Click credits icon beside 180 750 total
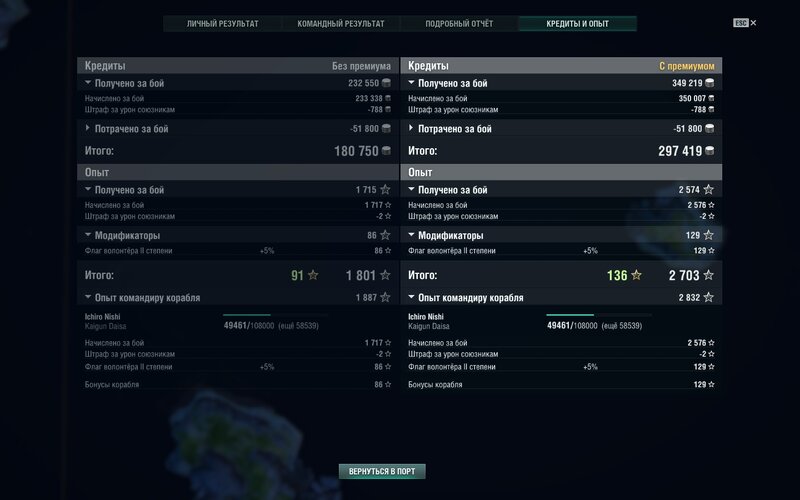800x500 pixels. click(x=386, y=151)
